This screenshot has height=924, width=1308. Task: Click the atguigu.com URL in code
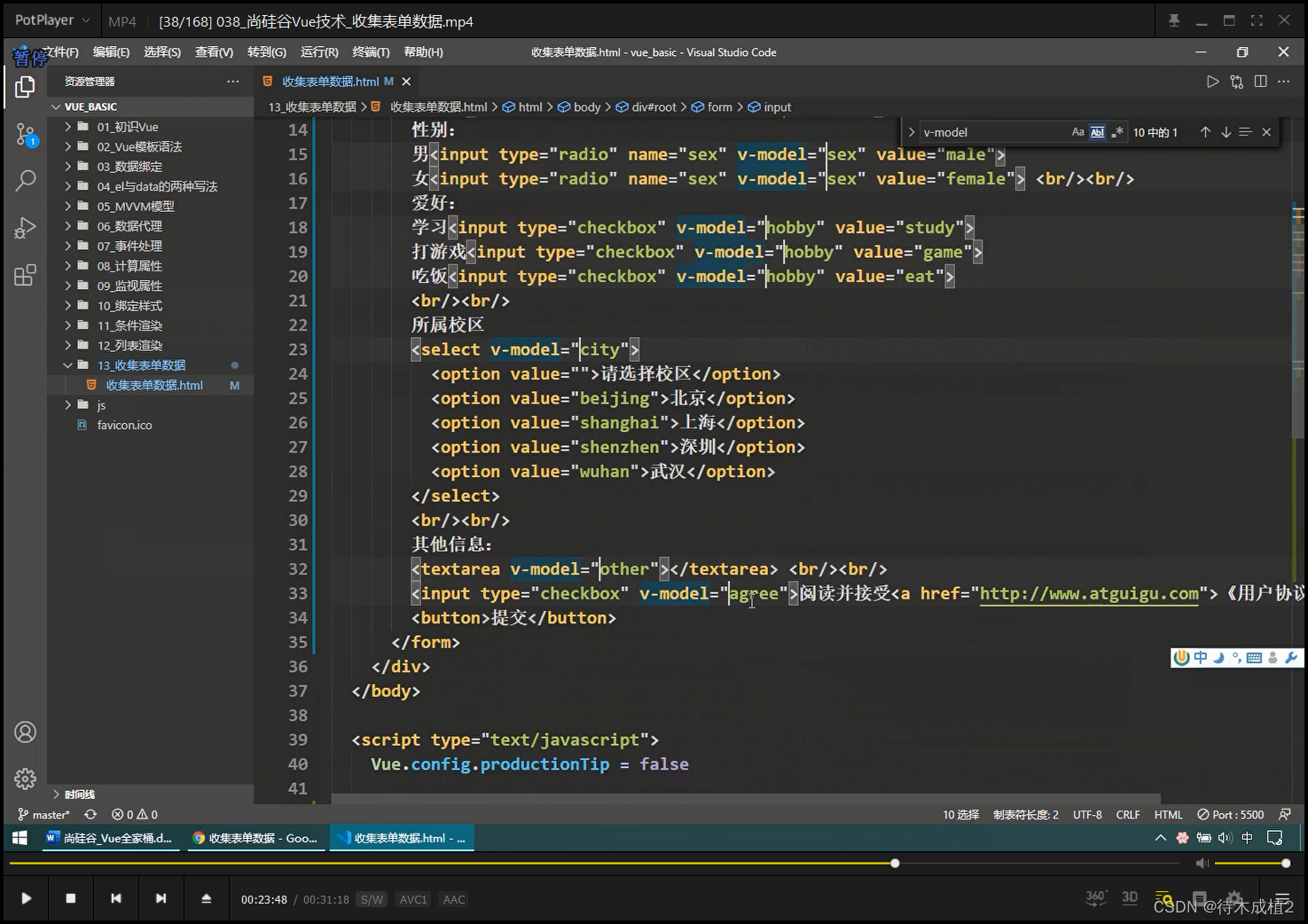coord(1089,593)
